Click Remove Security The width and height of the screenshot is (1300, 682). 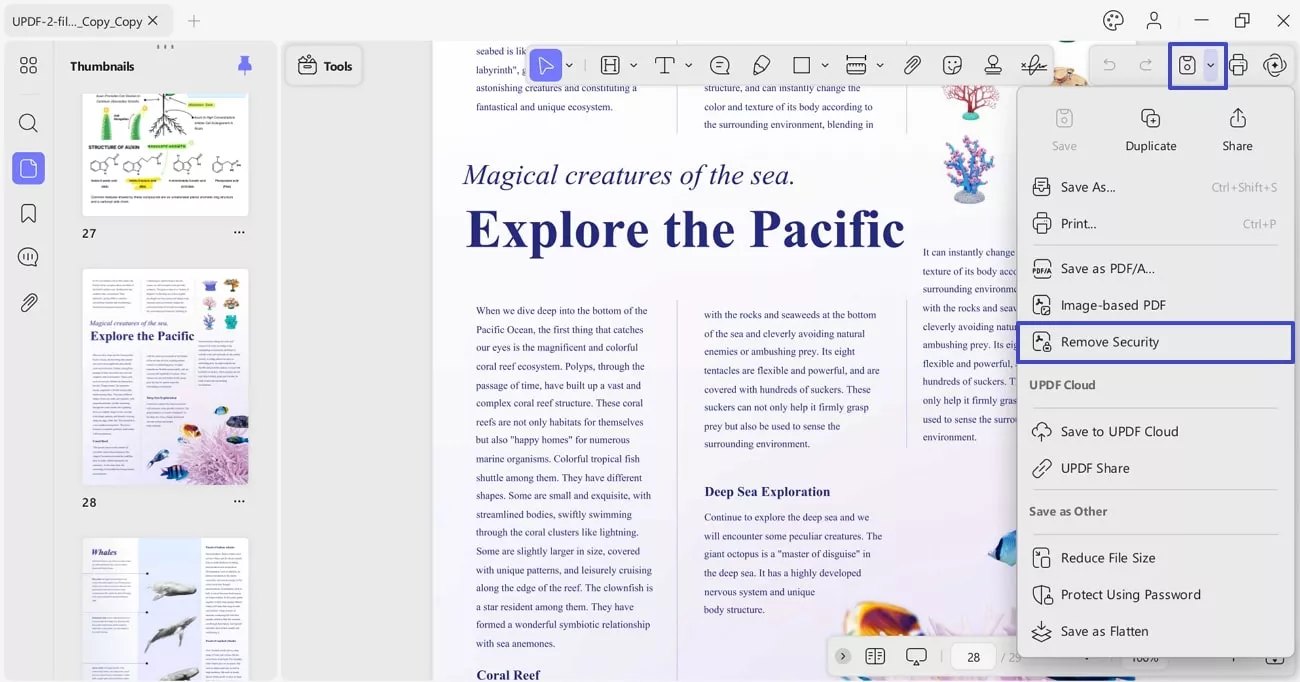(1155, 342)
